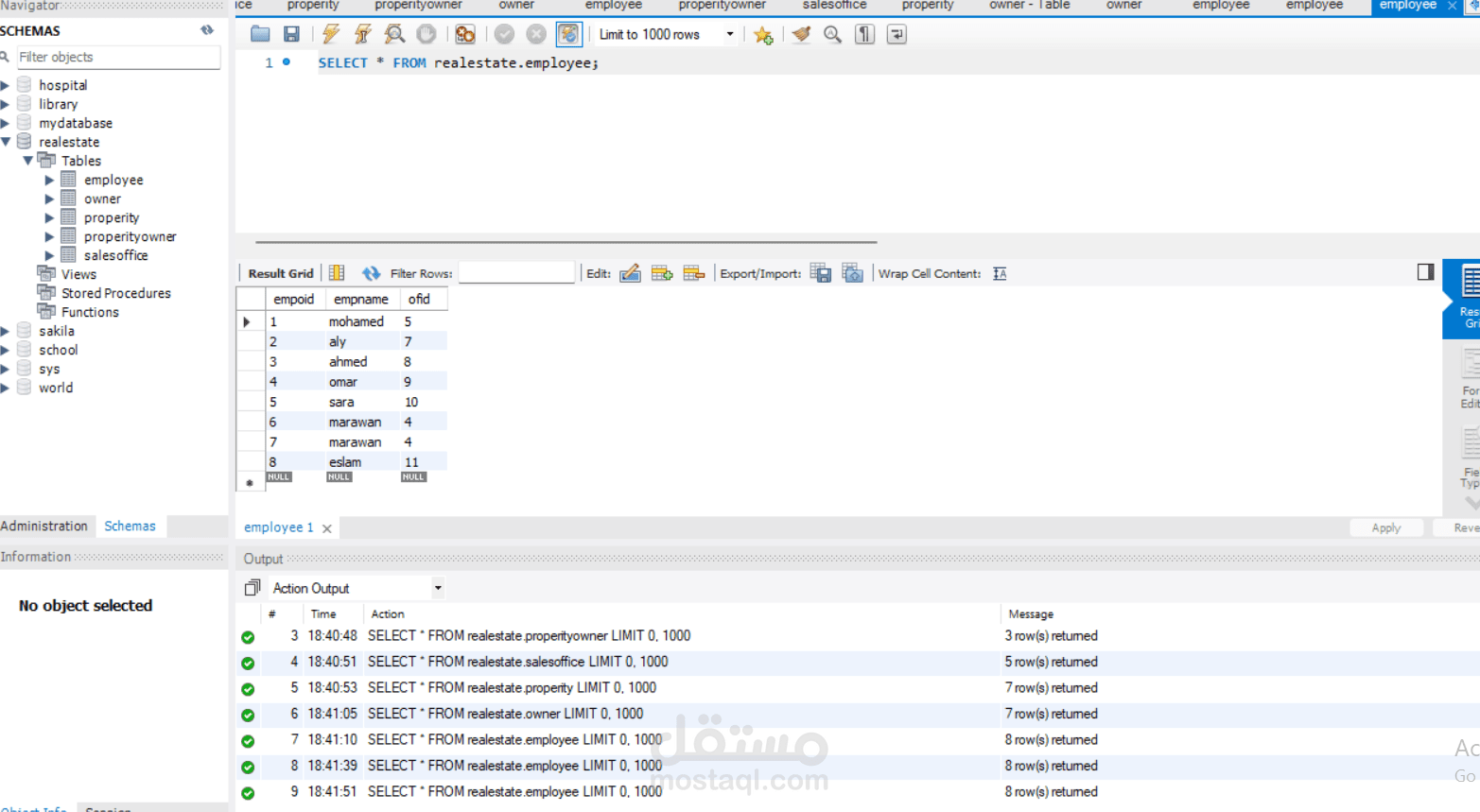The image size is (1480, 812).
Task: Refresh the result grid
Action: click(x=369, y=273)
